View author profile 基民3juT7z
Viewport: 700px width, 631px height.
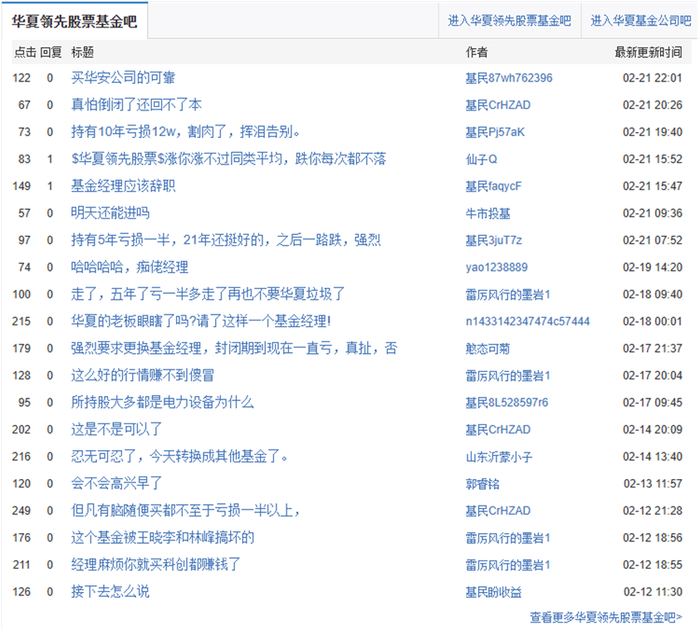pyautogui.click(x=494, y=241)
